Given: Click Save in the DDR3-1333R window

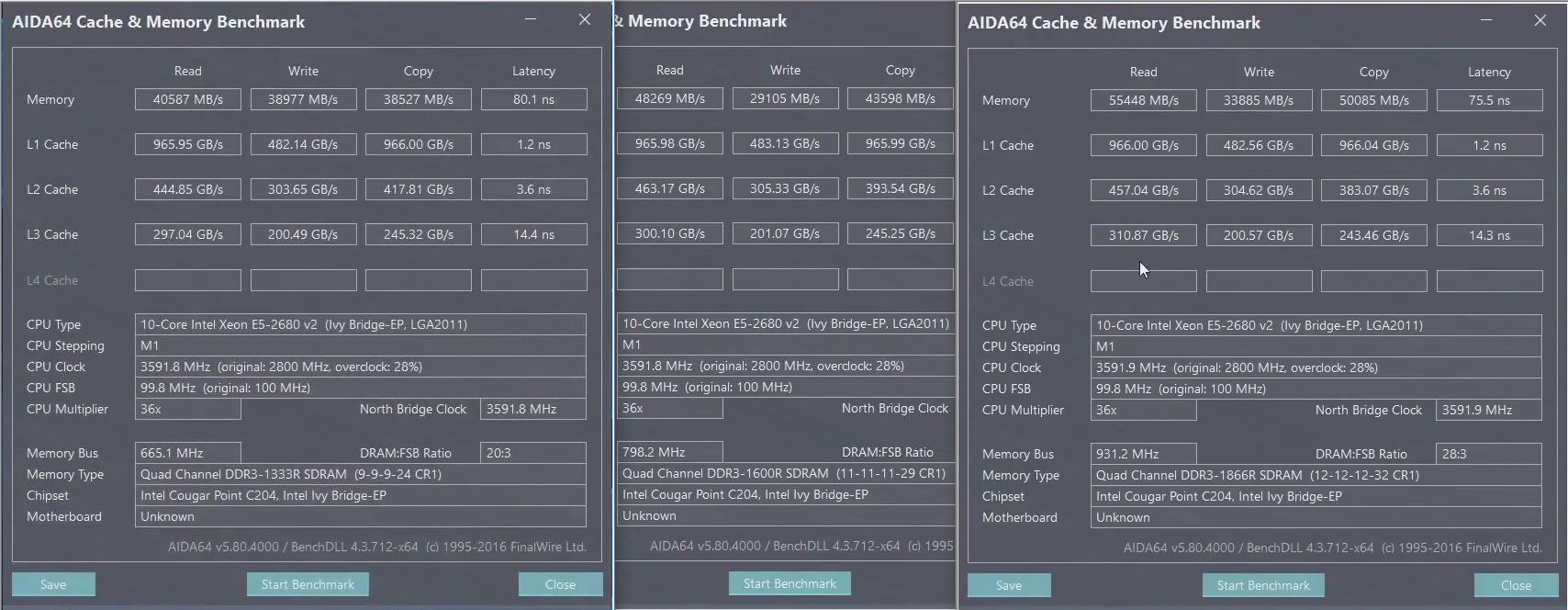Looking at the screenshot, I should [53, 584].
